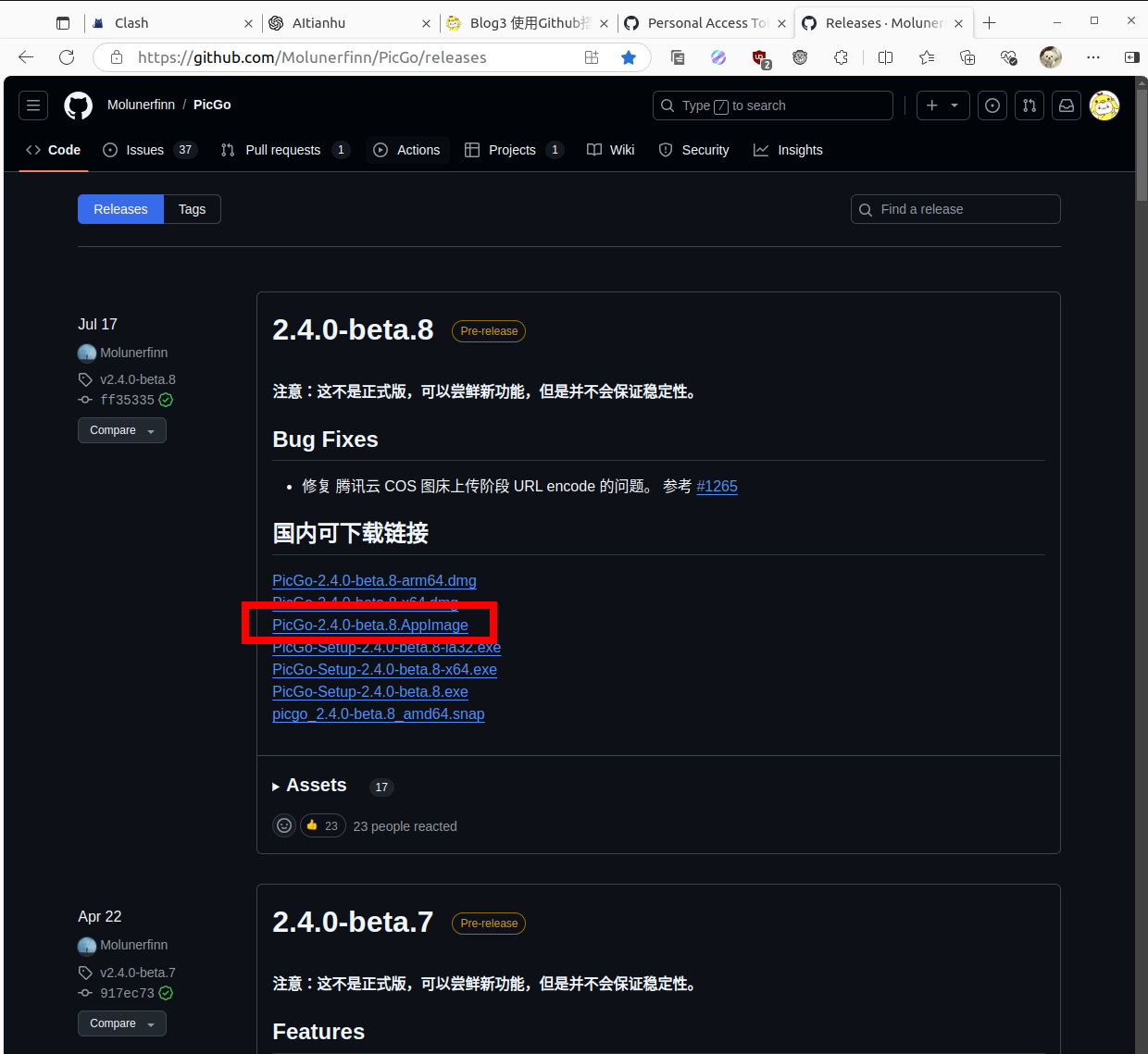Open the Insights tab
The image size is (1148, 1054).
tap(789, 150)
